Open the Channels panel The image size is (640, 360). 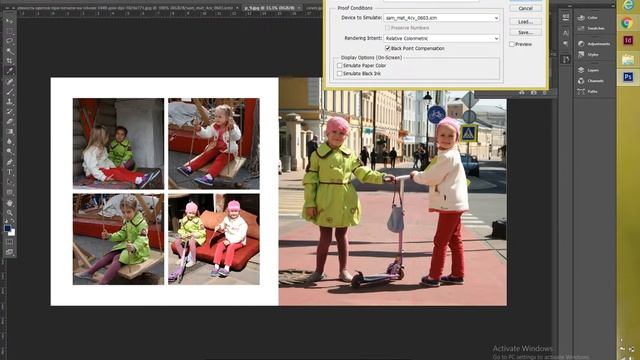coord(591,81)
